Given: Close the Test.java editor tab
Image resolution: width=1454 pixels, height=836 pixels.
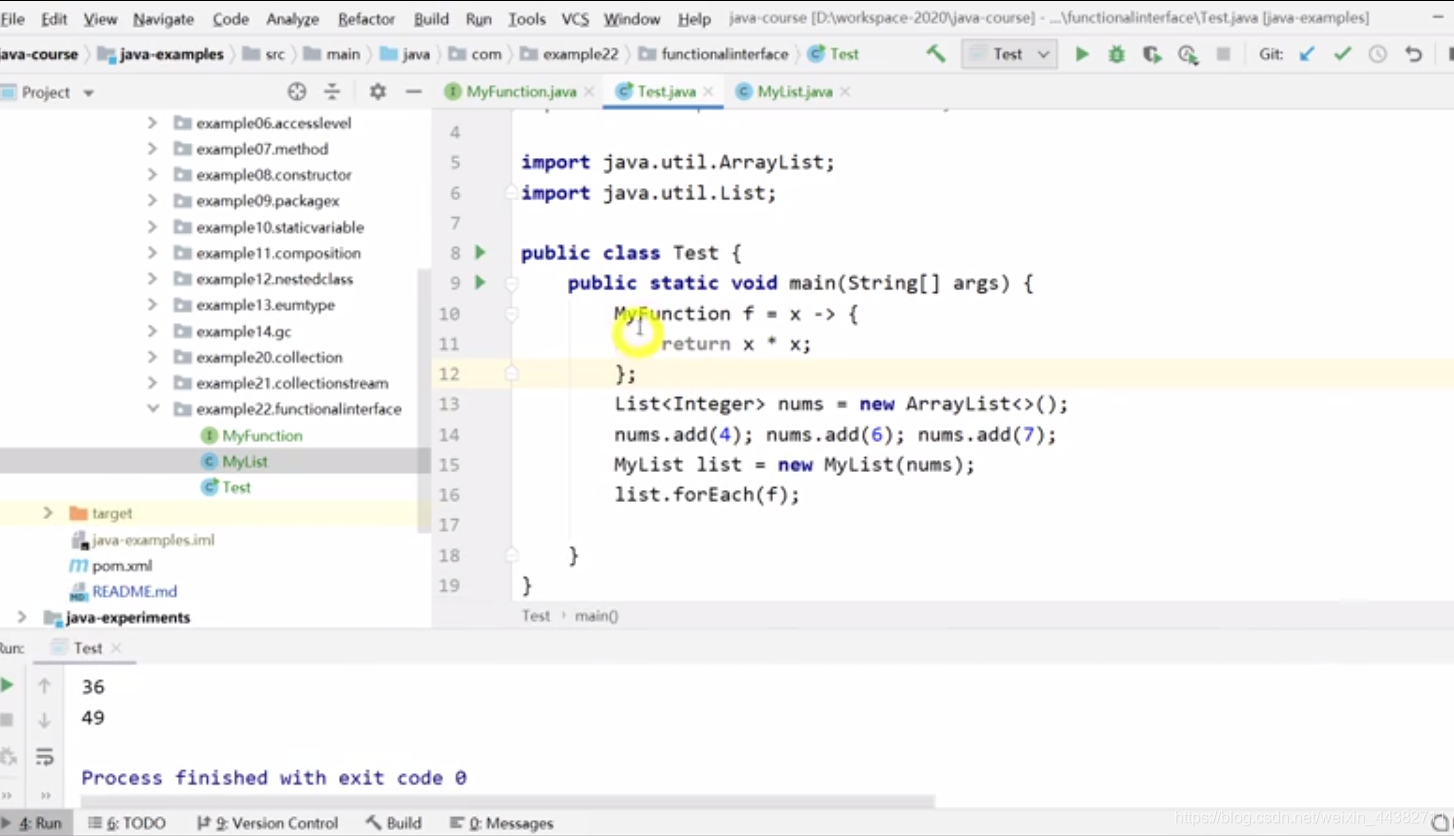Looking at the screenshot, I should pos(708,92).
